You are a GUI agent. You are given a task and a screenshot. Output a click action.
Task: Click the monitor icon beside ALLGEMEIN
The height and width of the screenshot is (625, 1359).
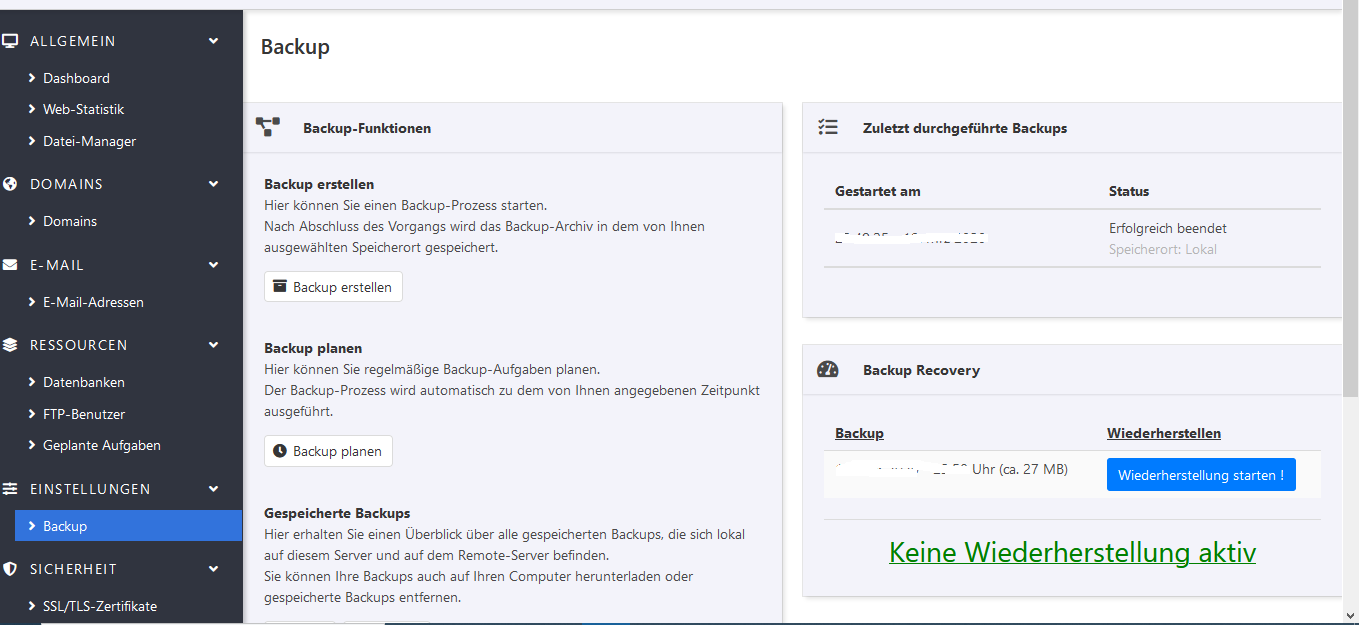point(11,41)
